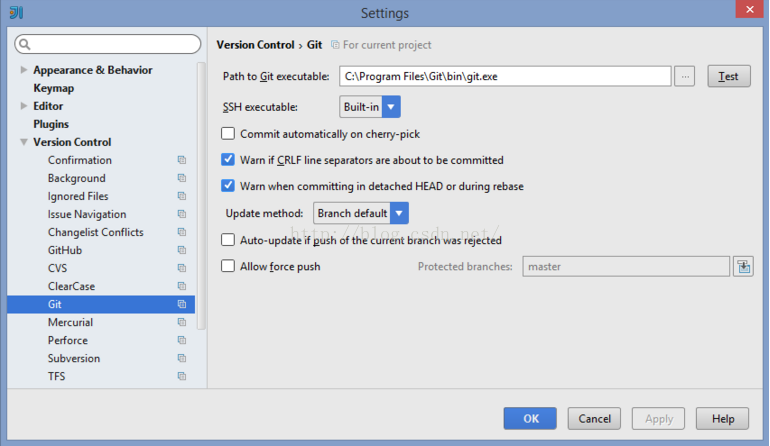The image size is (770, 446).
Task: Click the Test button
Action: point(728,76)
